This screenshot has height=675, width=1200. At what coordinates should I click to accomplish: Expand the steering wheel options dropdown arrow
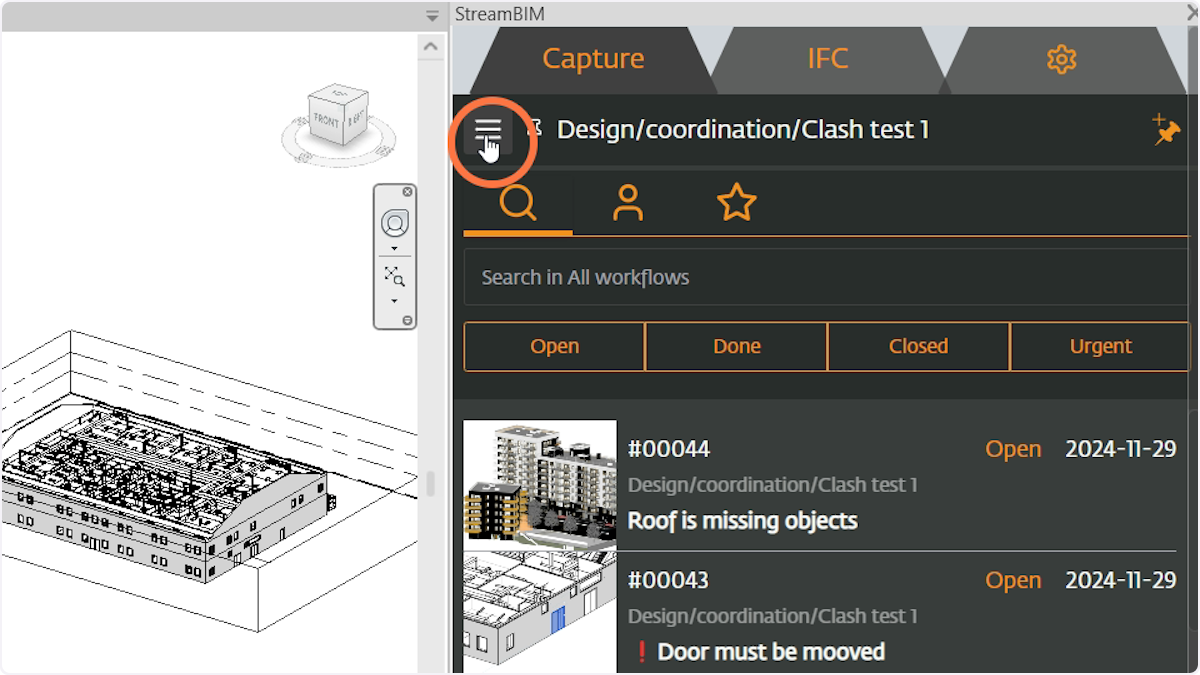(394, 248)
